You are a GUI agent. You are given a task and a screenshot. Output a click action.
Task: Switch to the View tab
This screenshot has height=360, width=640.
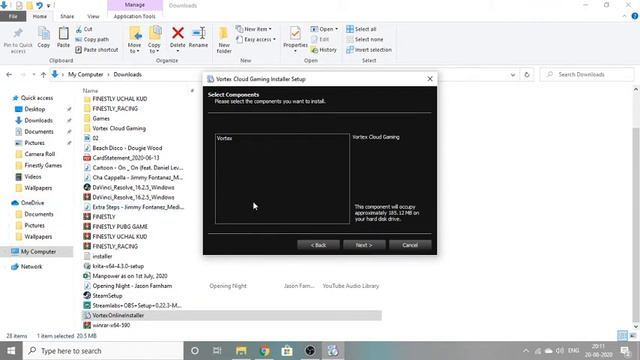(x=93, y=16)
